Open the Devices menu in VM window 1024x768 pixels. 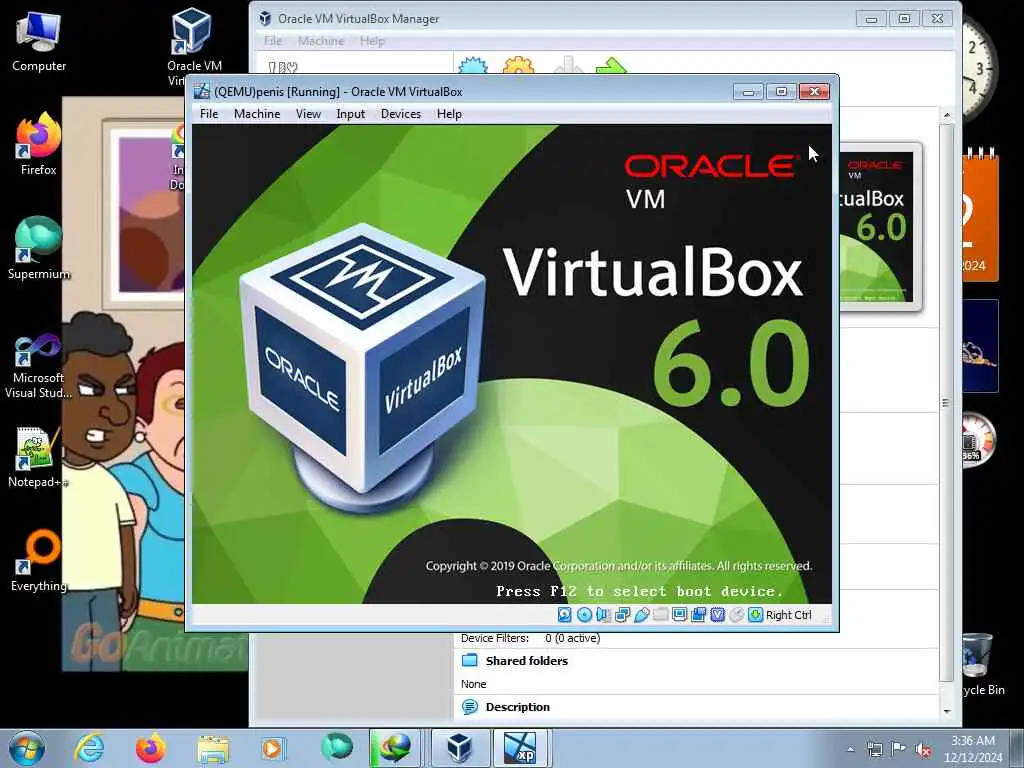point(401,114)
